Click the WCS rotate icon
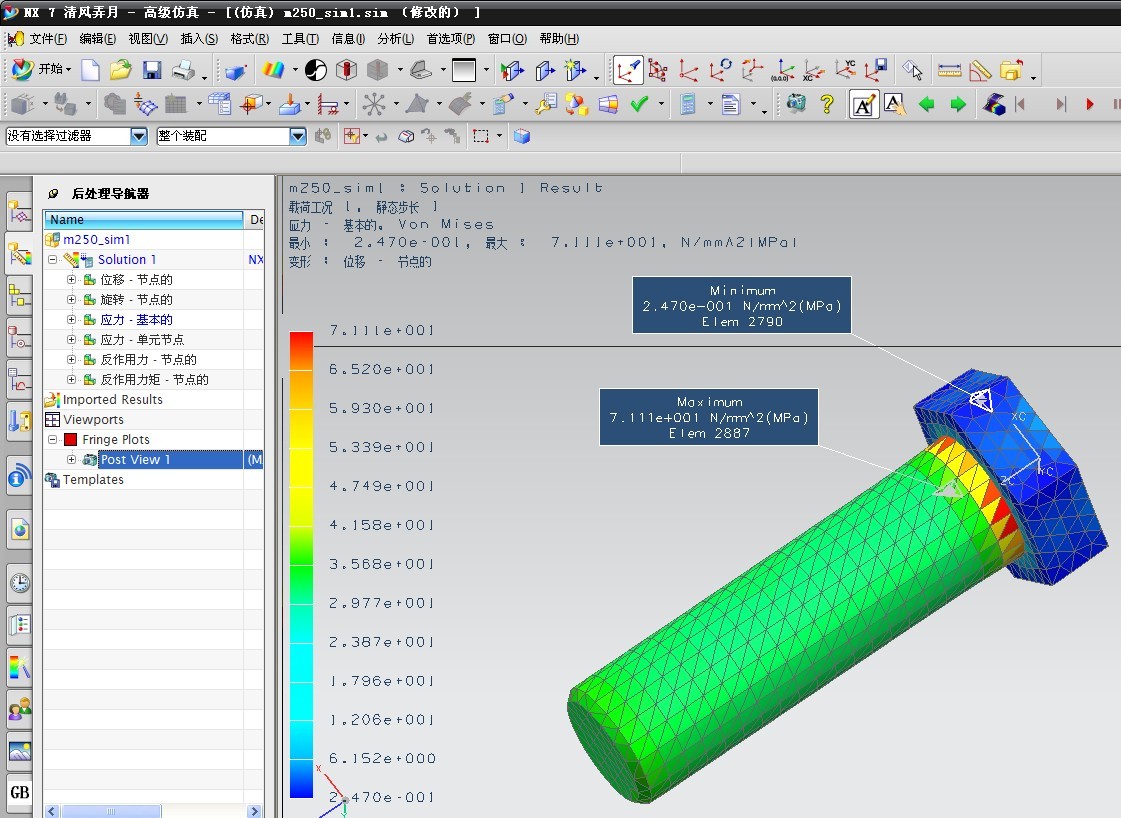 (x=720, y=69)
